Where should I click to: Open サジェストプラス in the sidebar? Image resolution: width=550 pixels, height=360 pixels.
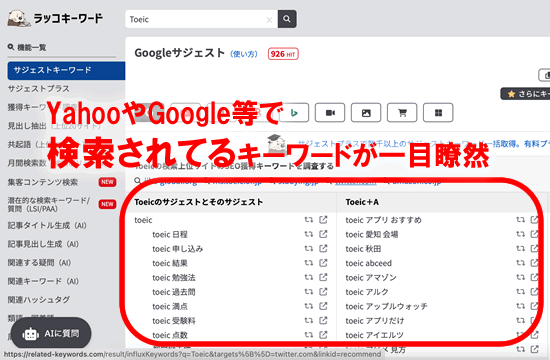39,89
